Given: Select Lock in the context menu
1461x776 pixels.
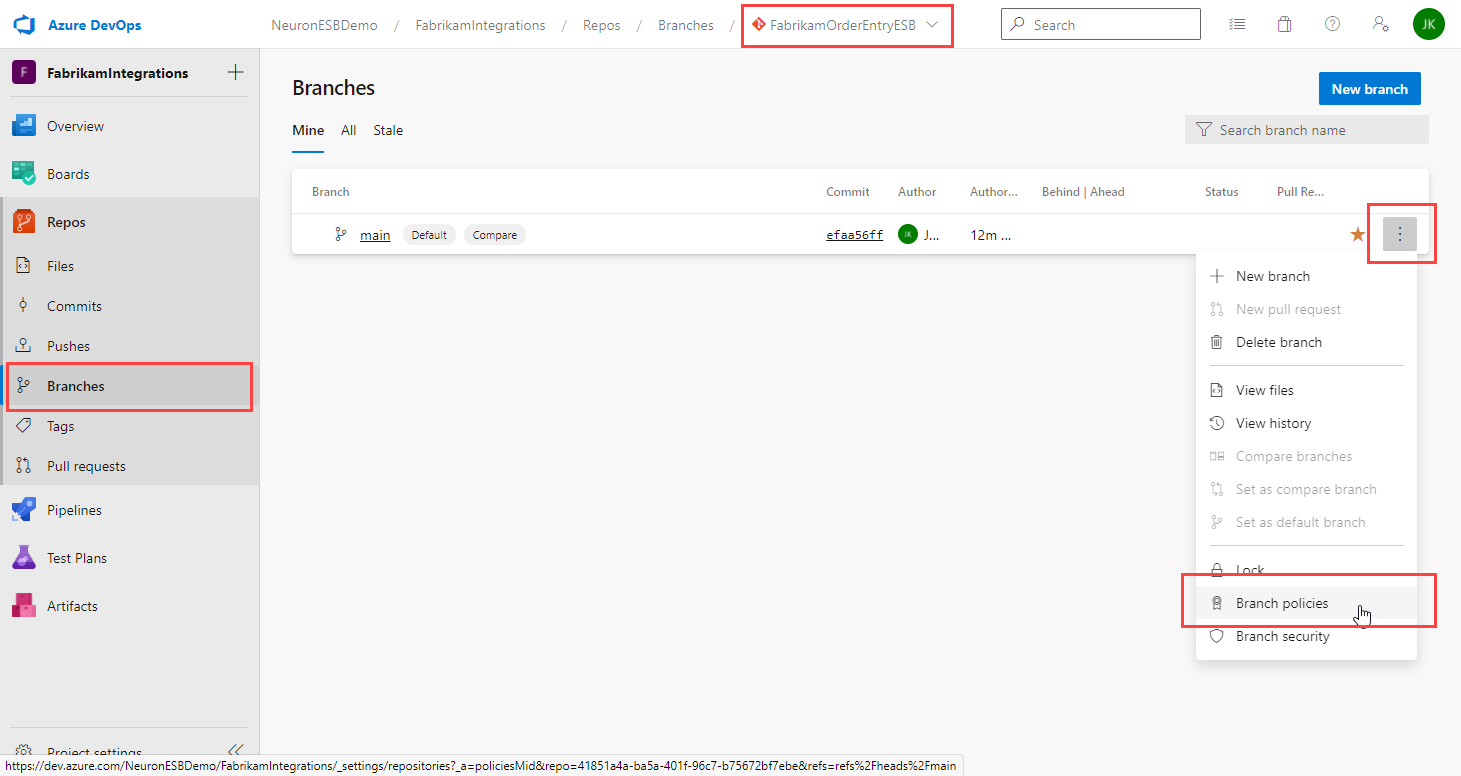Looking at the screenshot, I should tap(1306, 570).
